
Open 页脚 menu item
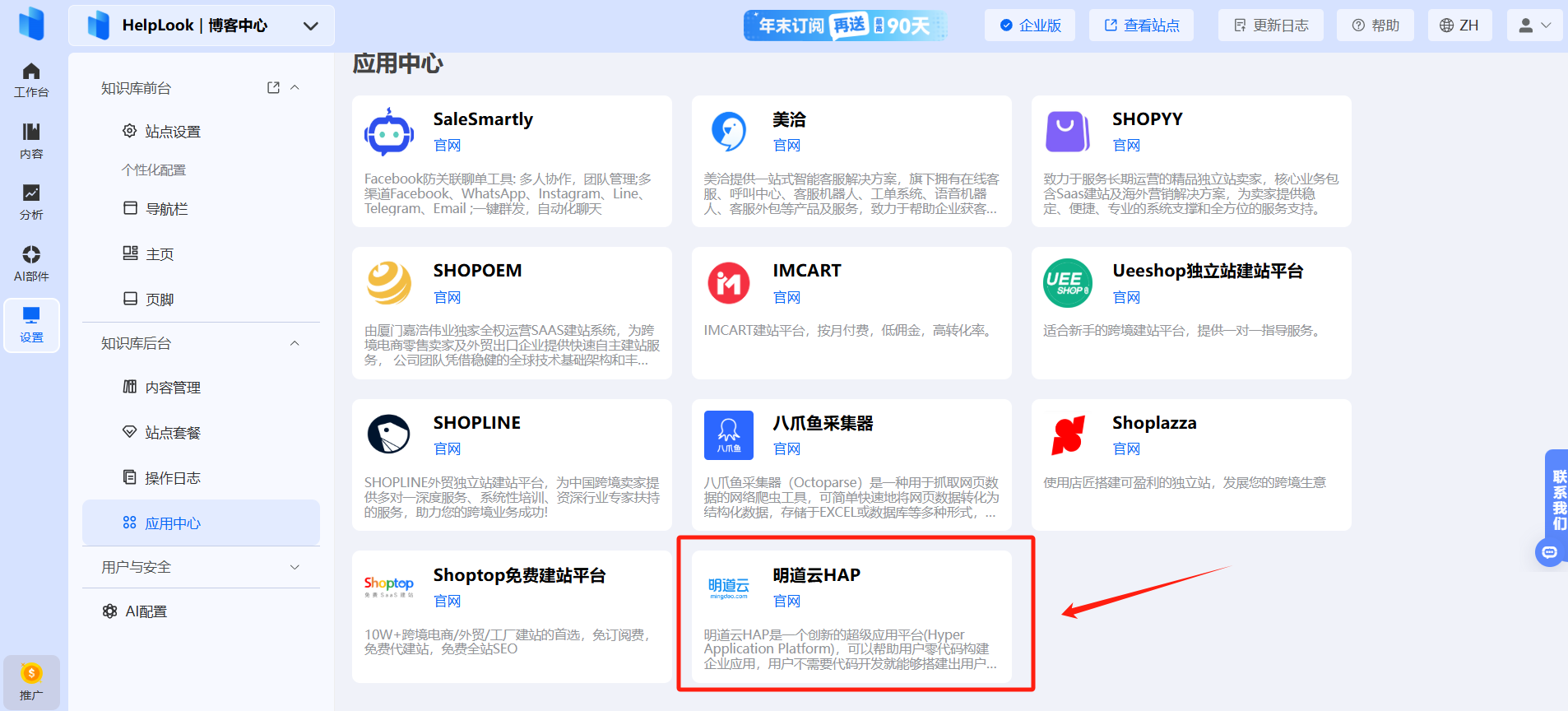pyautogui.click(x=201, y=300)
